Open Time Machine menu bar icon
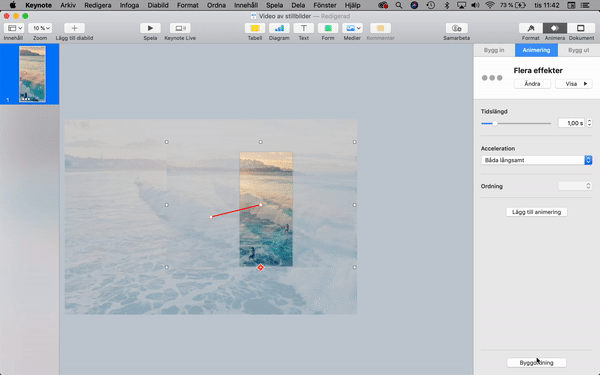This screenshot has height=375, width=600. [430, 5]
